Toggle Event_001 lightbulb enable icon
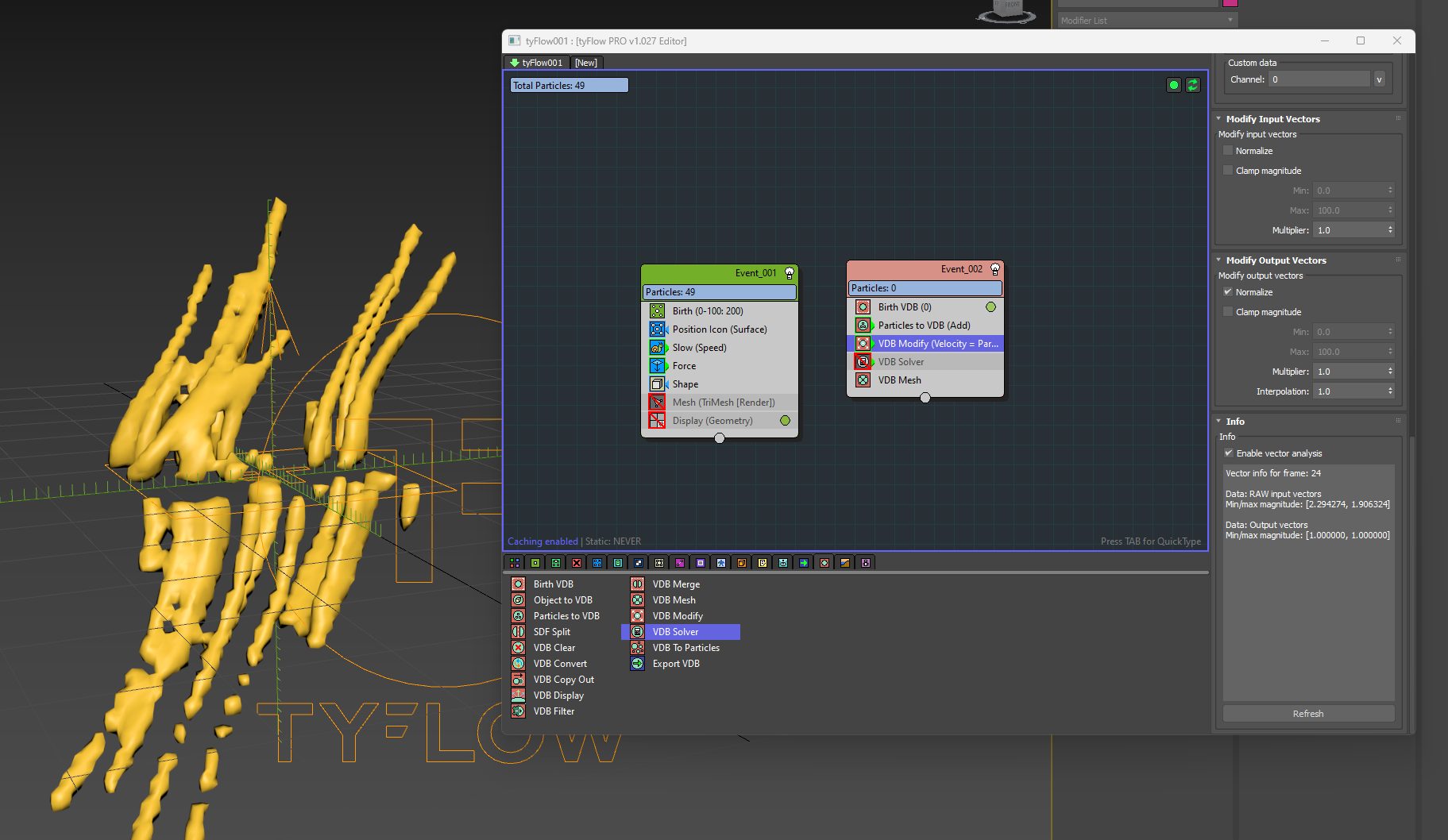This screenshot has height=840, width=1448. point(790,273)
